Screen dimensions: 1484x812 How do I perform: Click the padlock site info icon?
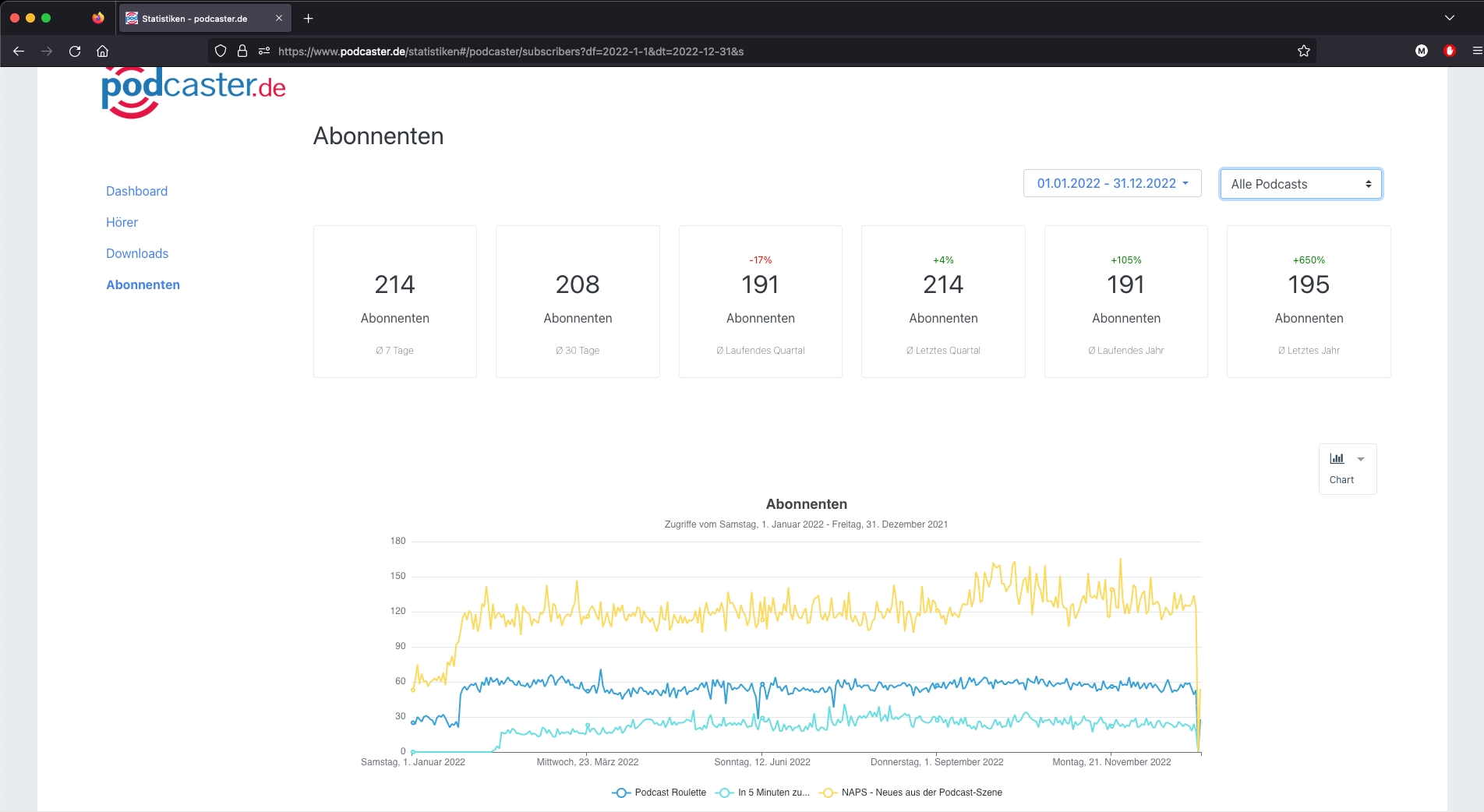pyautogui.click(x=242, y=51)
